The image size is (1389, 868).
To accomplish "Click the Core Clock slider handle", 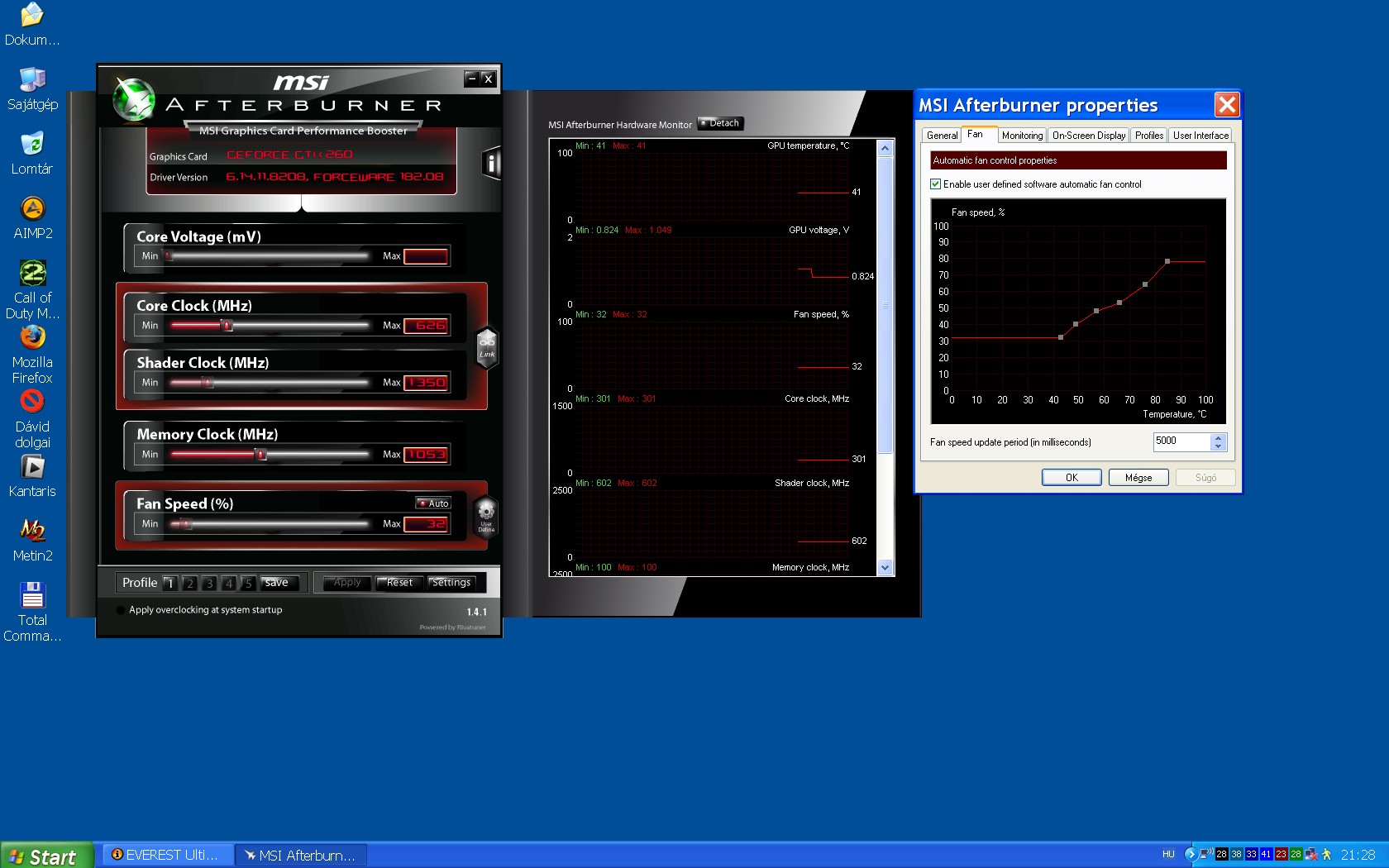I will [x=227, y=326].
